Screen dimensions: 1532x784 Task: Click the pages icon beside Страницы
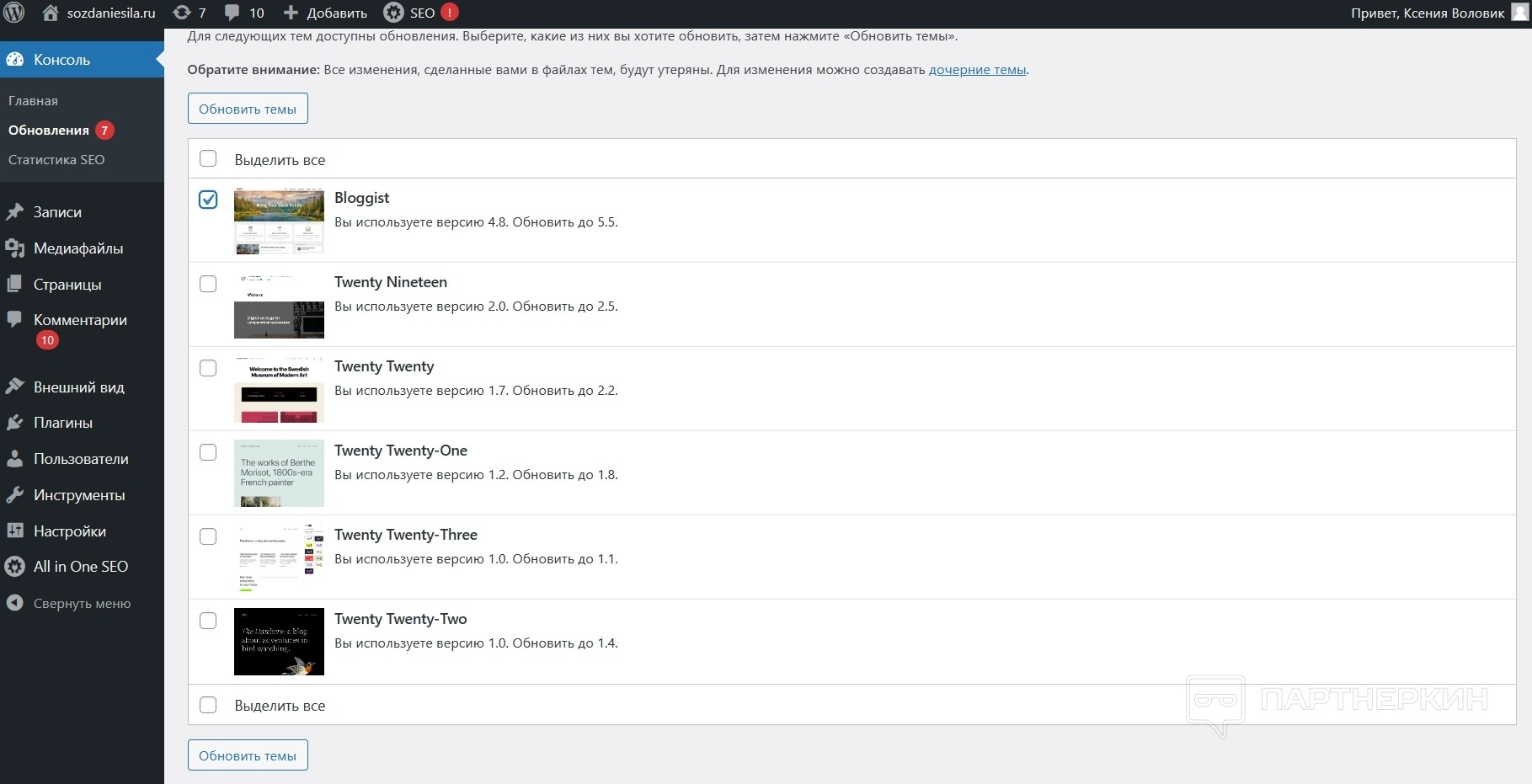point(14,285)
